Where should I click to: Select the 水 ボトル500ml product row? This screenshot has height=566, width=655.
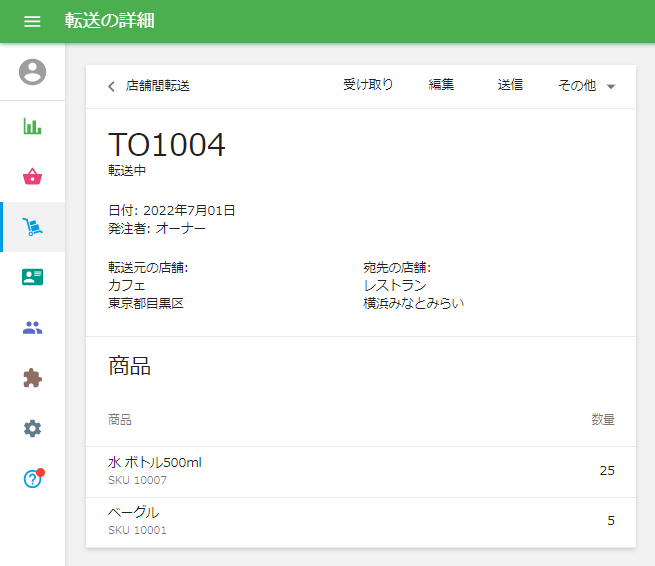pyautogui.click(x=360, y=471)
